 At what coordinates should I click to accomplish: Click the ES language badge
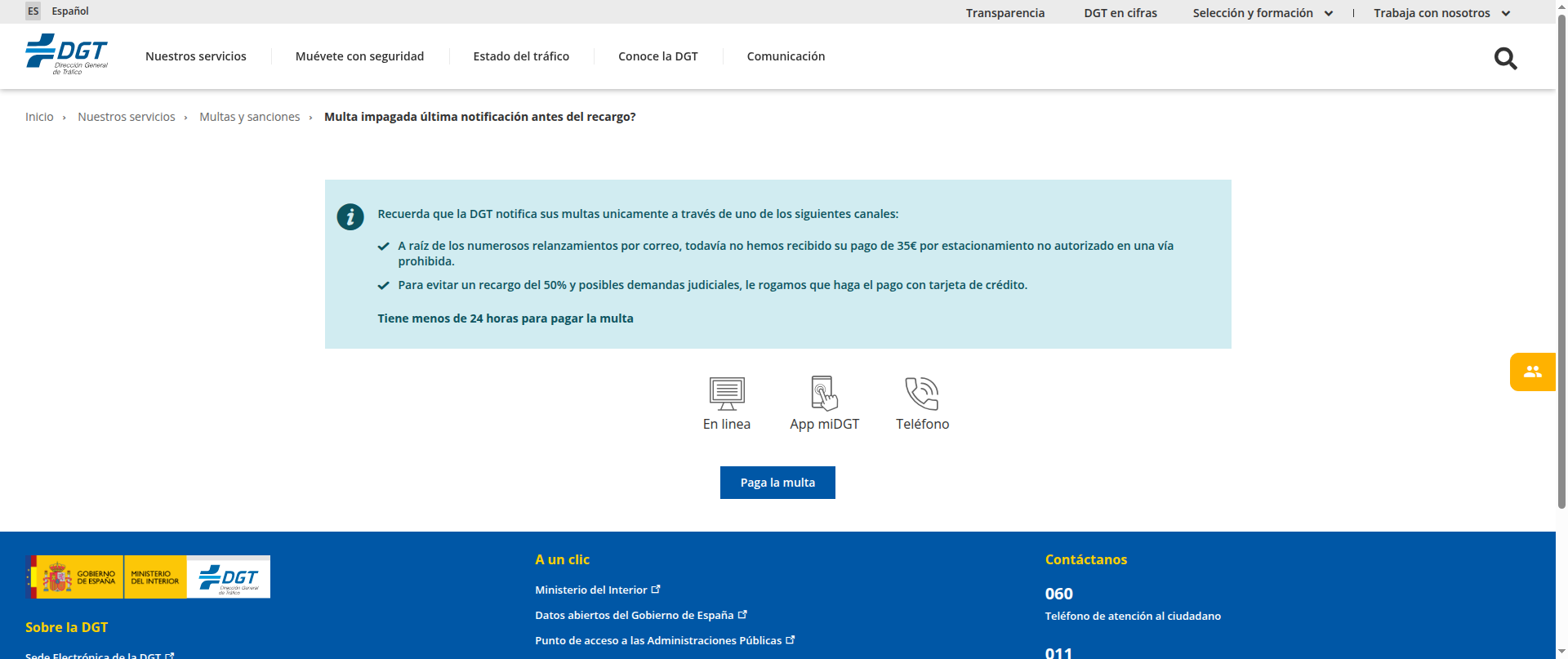[x=33, y=11]
